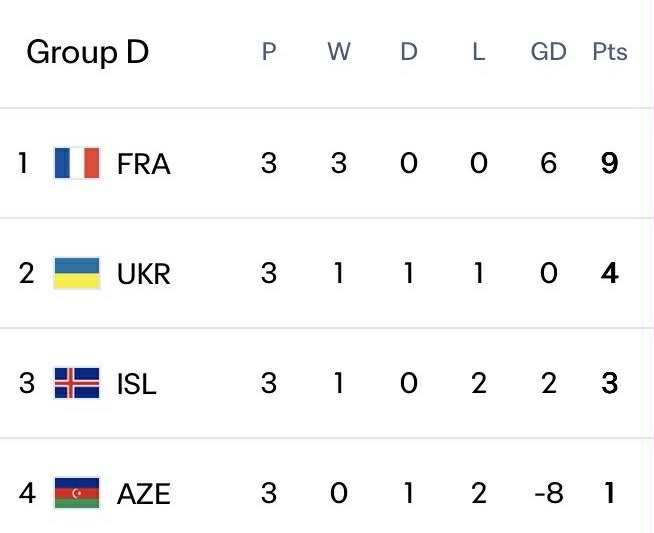Select the W column header
Viewport: 654px width, 533px height.
338,52
